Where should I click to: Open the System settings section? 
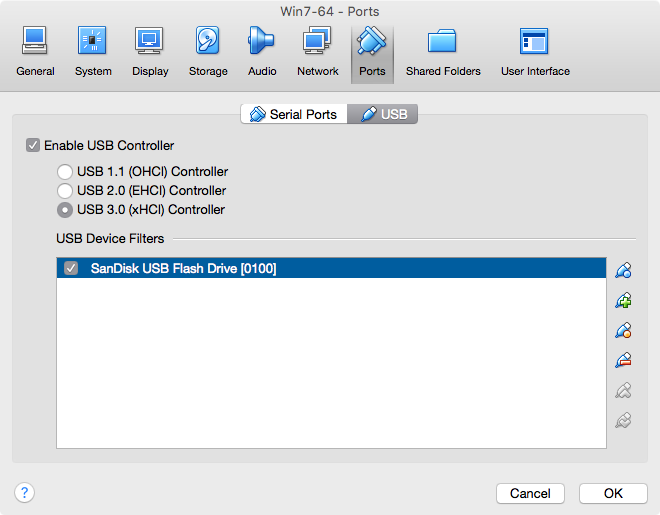coord(93,52)
